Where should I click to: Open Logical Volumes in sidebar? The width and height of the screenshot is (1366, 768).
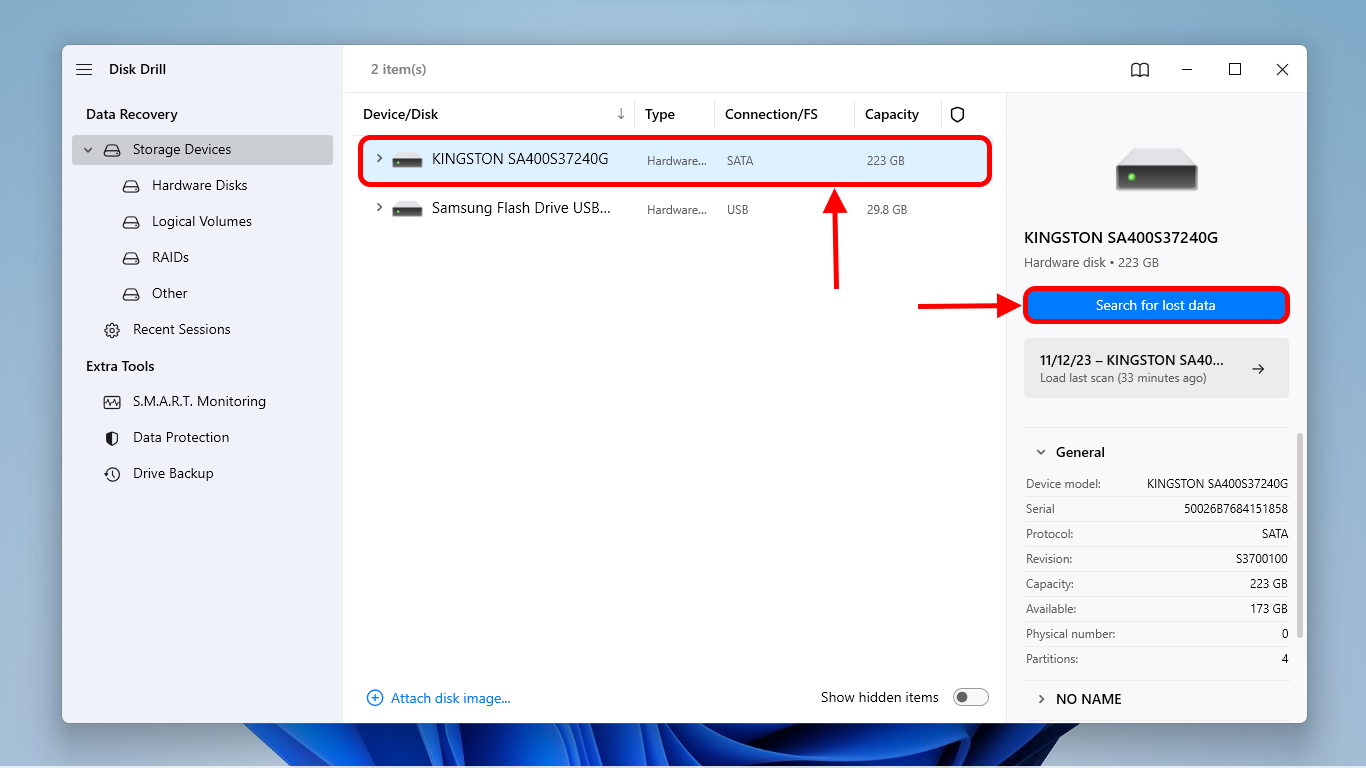point(202,221)
